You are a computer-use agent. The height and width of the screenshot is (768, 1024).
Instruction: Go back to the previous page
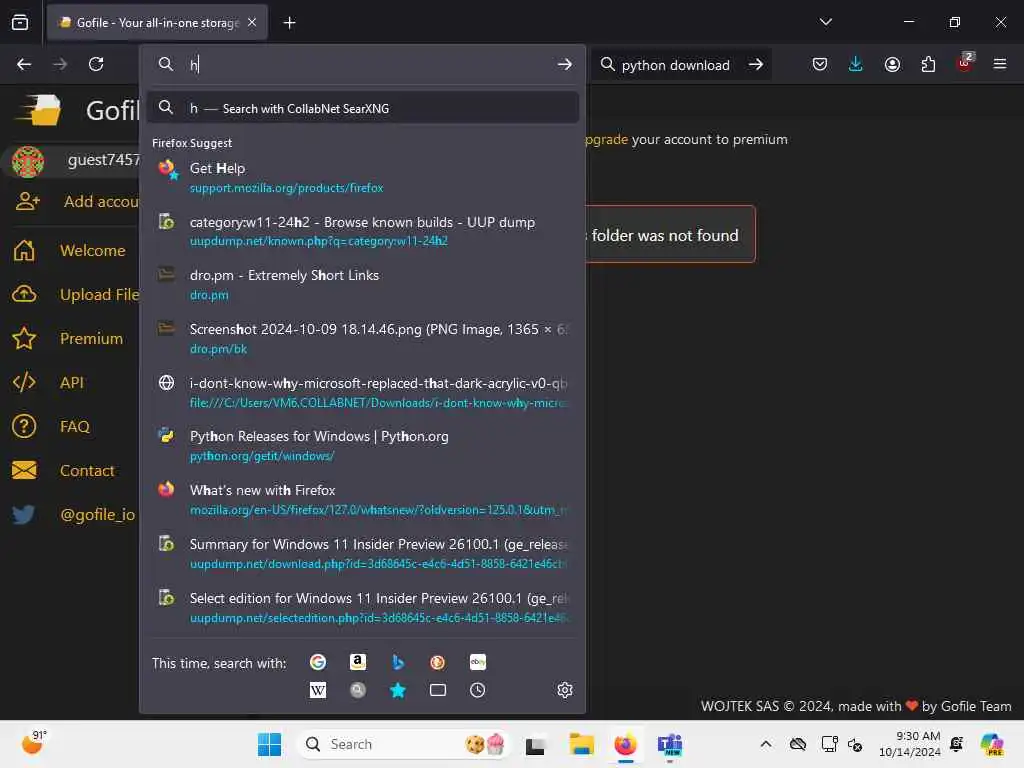24,64
